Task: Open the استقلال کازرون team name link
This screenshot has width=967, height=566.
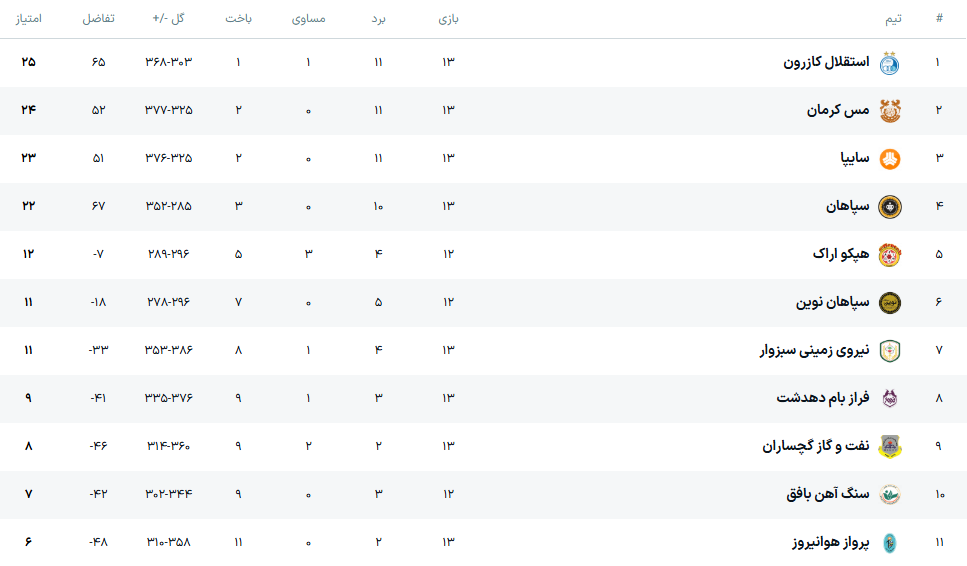Action: [826, 62]
